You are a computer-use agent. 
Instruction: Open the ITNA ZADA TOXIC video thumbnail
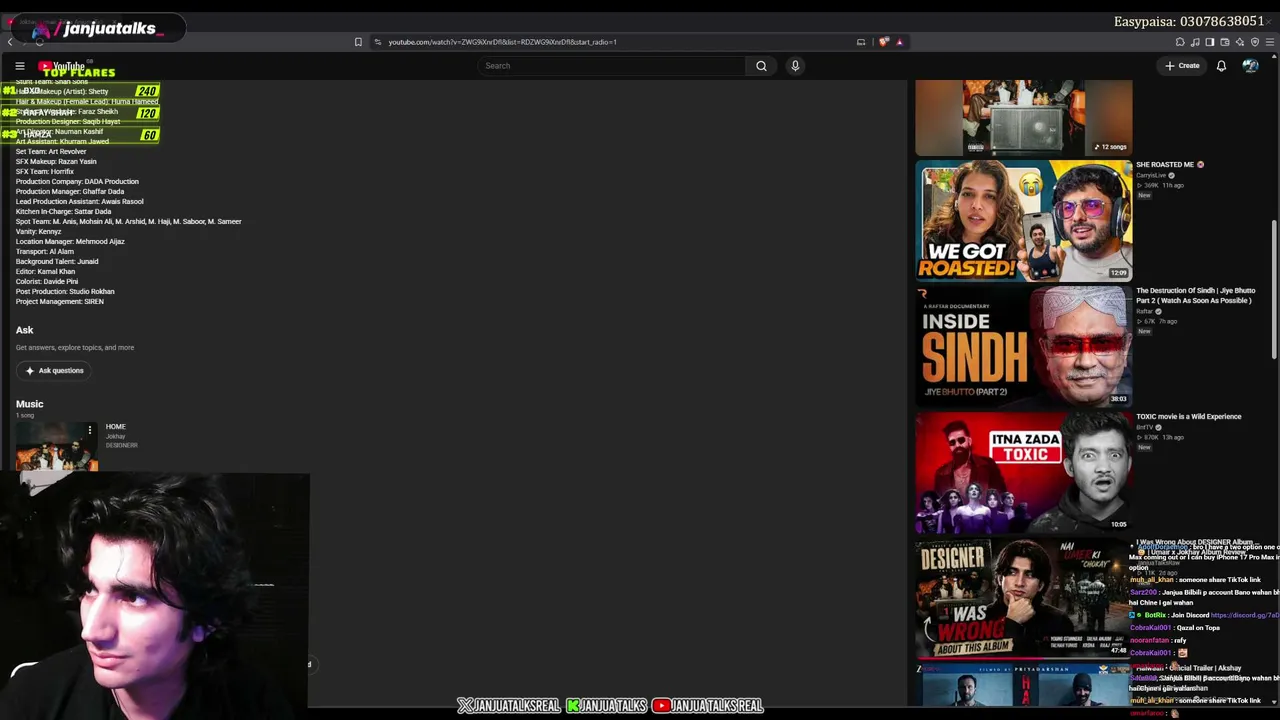pos(1024,473)
